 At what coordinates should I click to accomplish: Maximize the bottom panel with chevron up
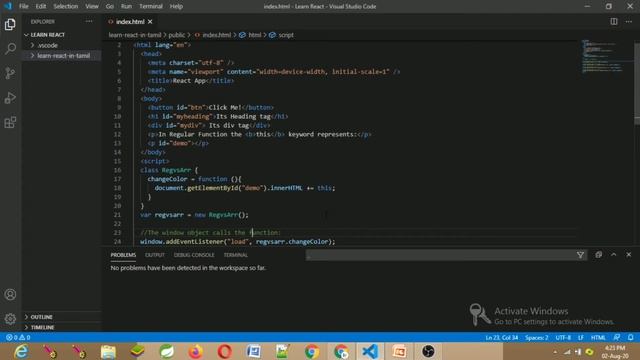(613, 255)
